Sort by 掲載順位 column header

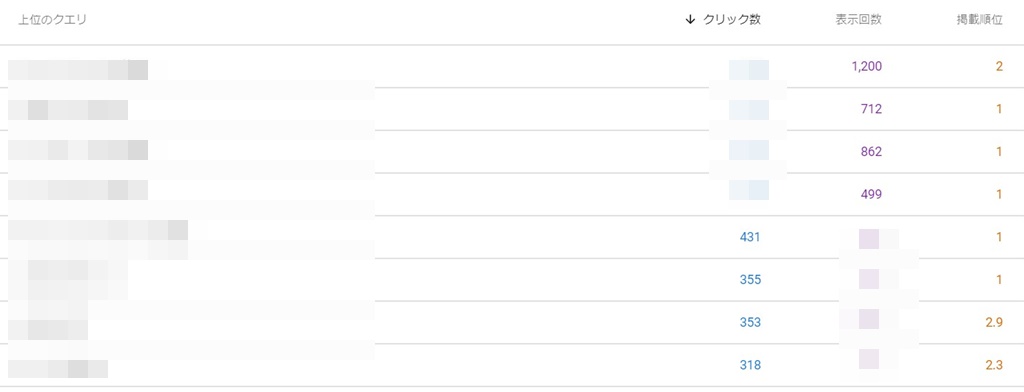point(979,20)
